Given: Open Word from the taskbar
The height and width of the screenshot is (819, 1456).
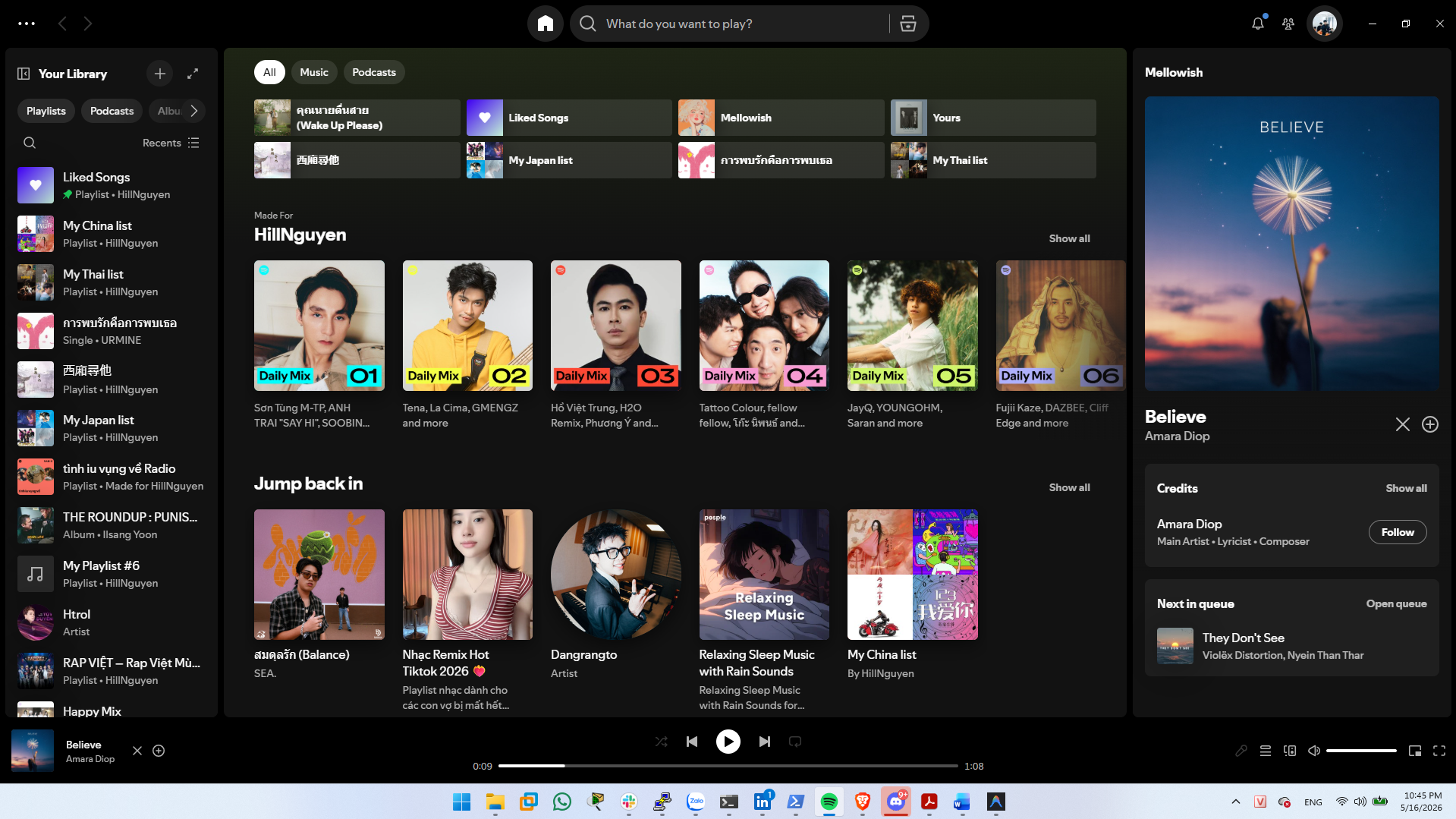Looking at the screenshot, I should 962,802.
